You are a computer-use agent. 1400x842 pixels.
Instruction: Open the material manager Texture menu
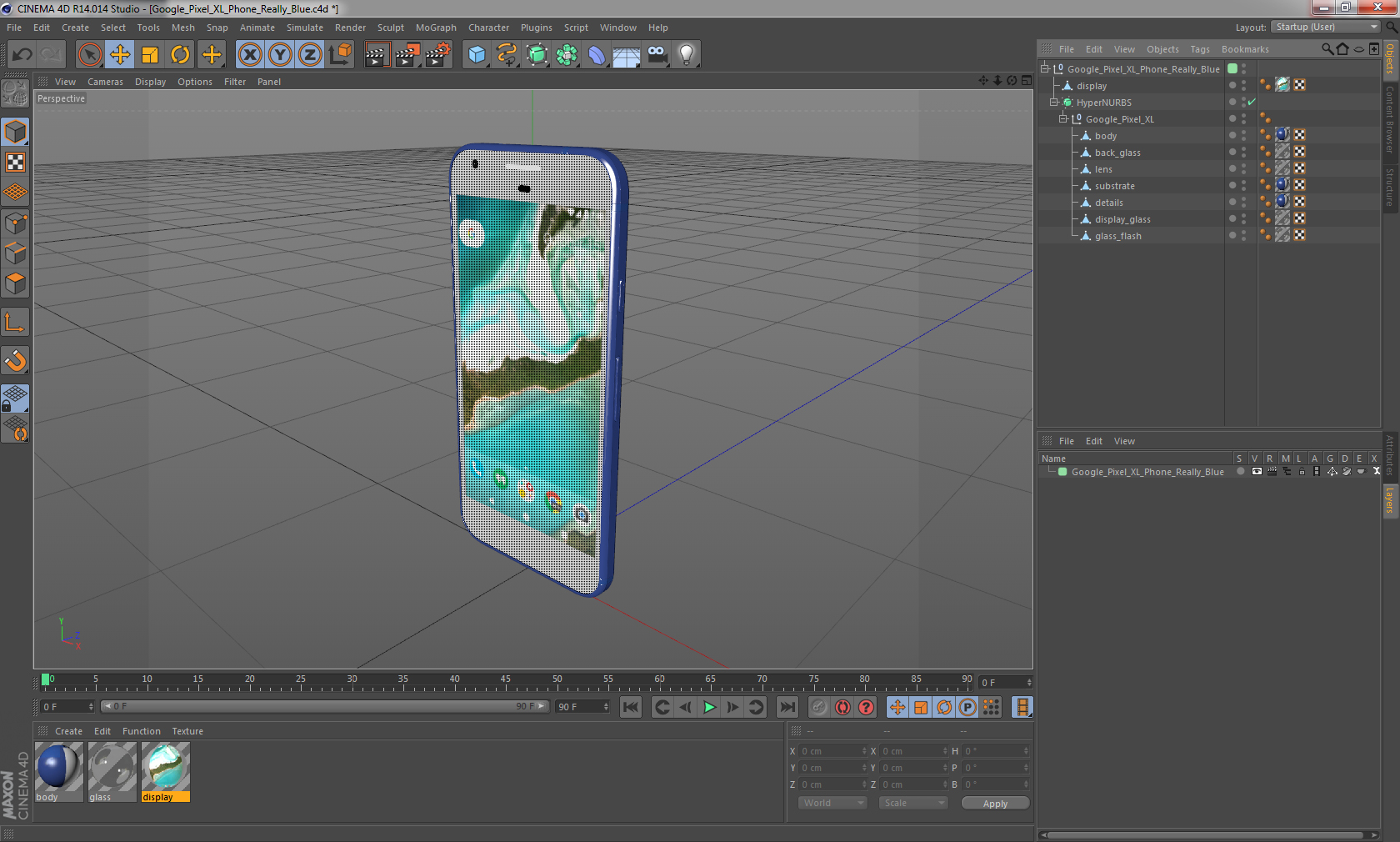(x=187, y=731)
